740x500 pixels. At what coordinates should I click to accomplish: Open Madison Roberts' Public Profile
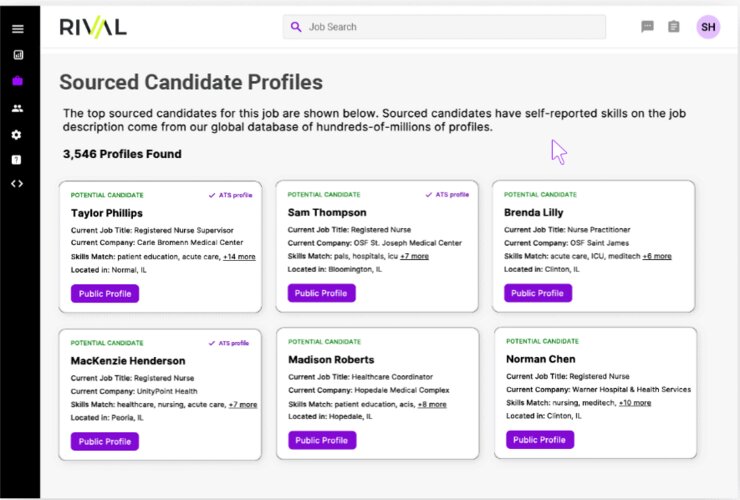321,440
